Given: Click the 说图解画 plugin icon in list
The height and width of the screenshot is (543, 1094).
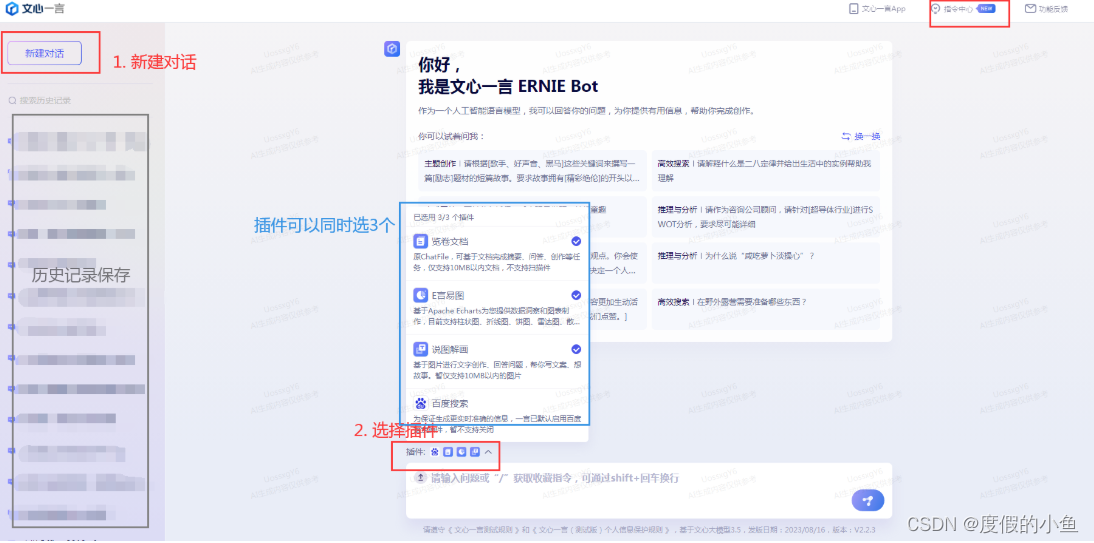Looking at the screenshot, I should click(420, 349).
